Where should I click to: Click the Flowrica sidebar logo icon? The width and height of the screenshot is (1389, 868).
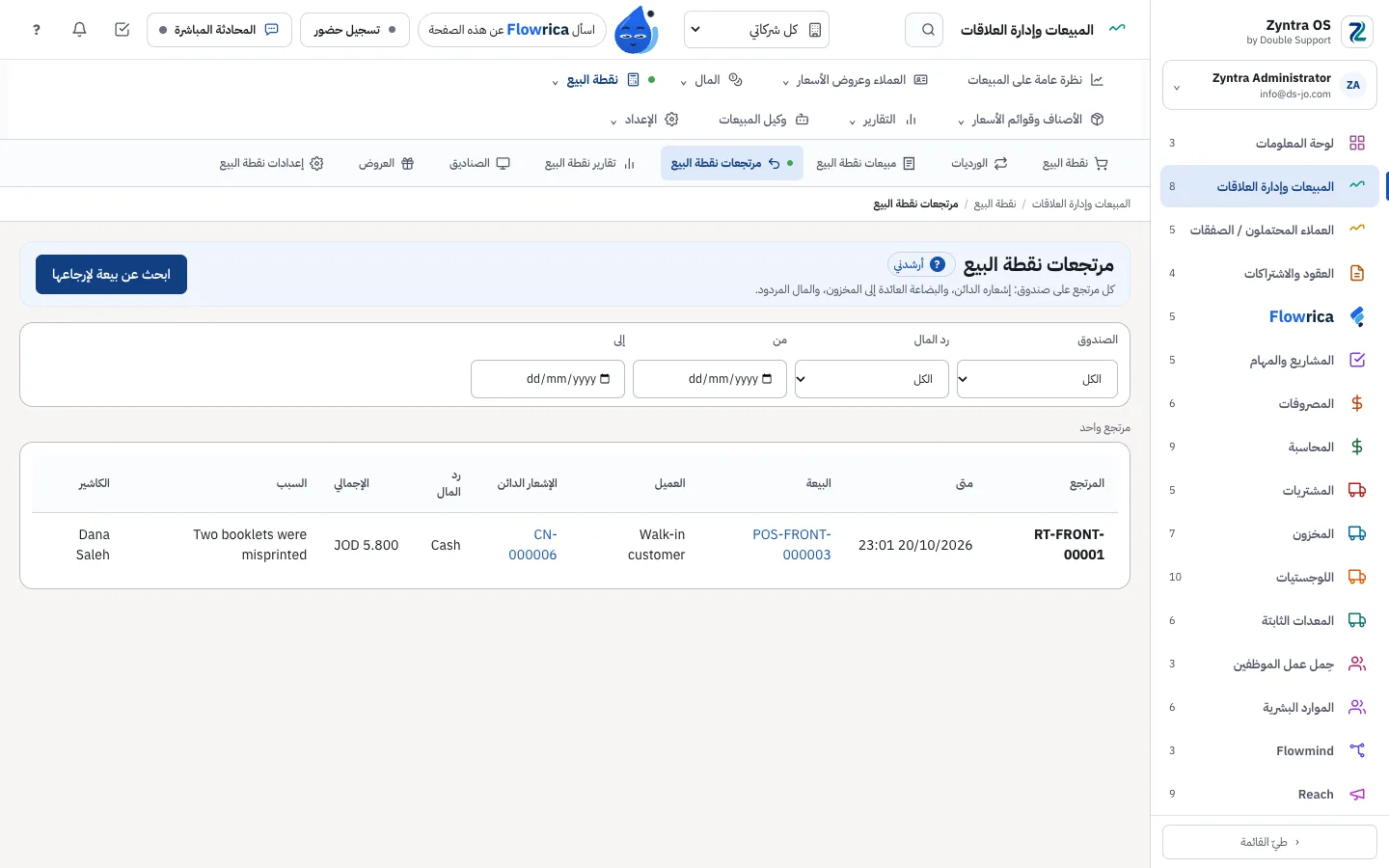coord(1357,316)
